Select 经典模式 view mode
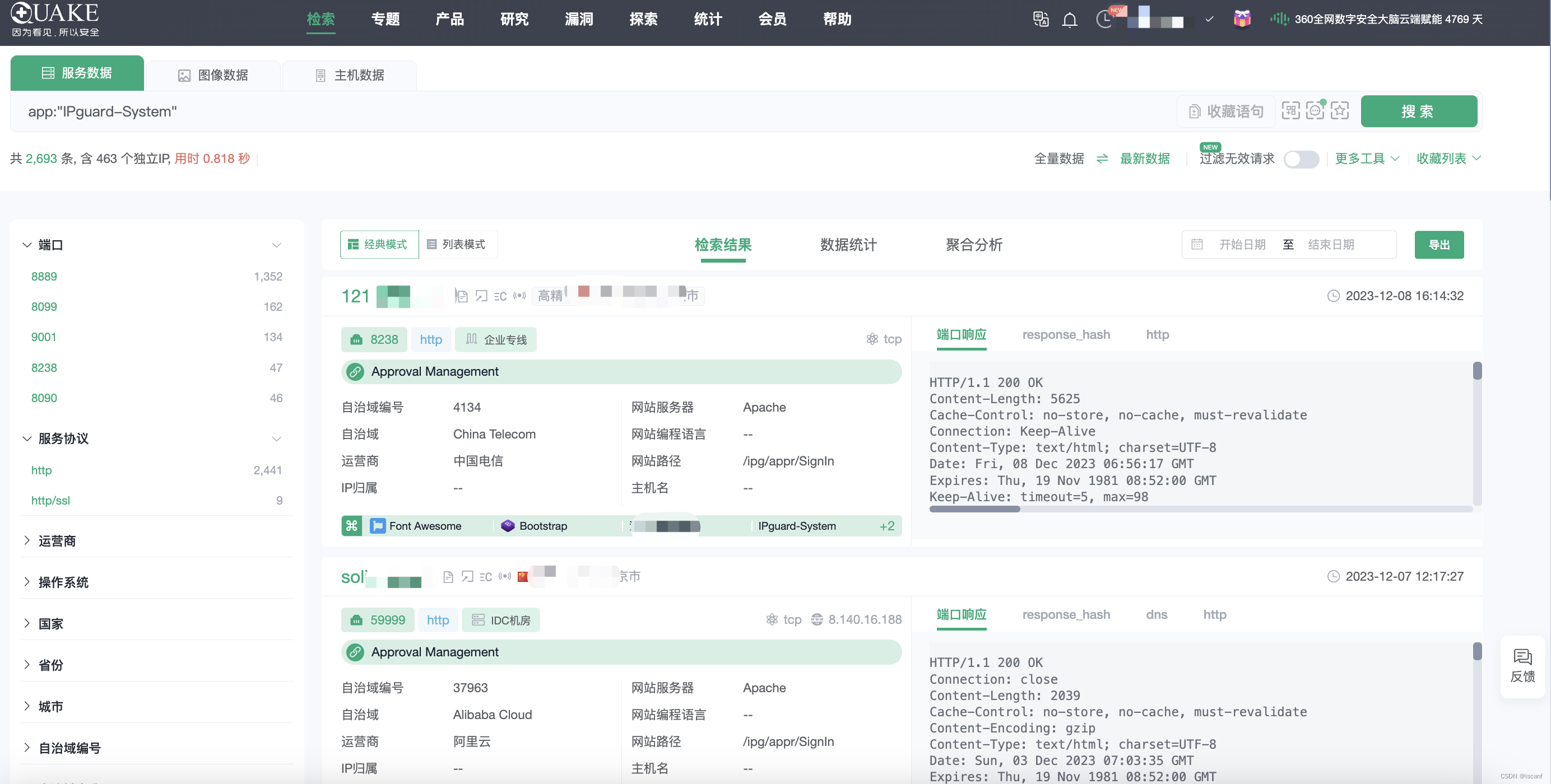Viewport: 1551px width, 784px height. 378,244
